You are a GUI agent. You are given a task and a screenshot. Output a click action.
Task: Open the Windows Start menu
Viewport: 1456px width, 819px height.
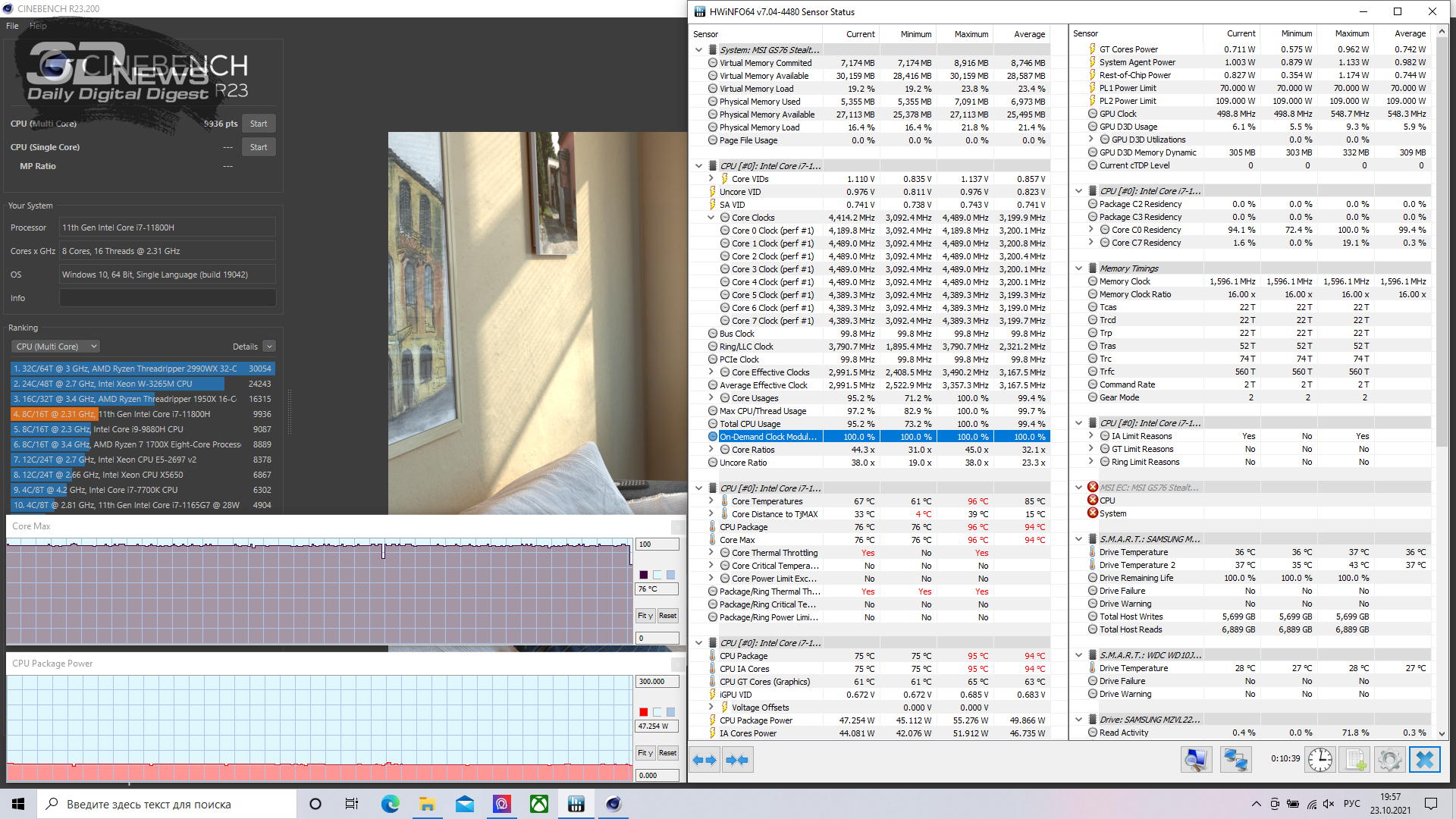click(18, 804)
